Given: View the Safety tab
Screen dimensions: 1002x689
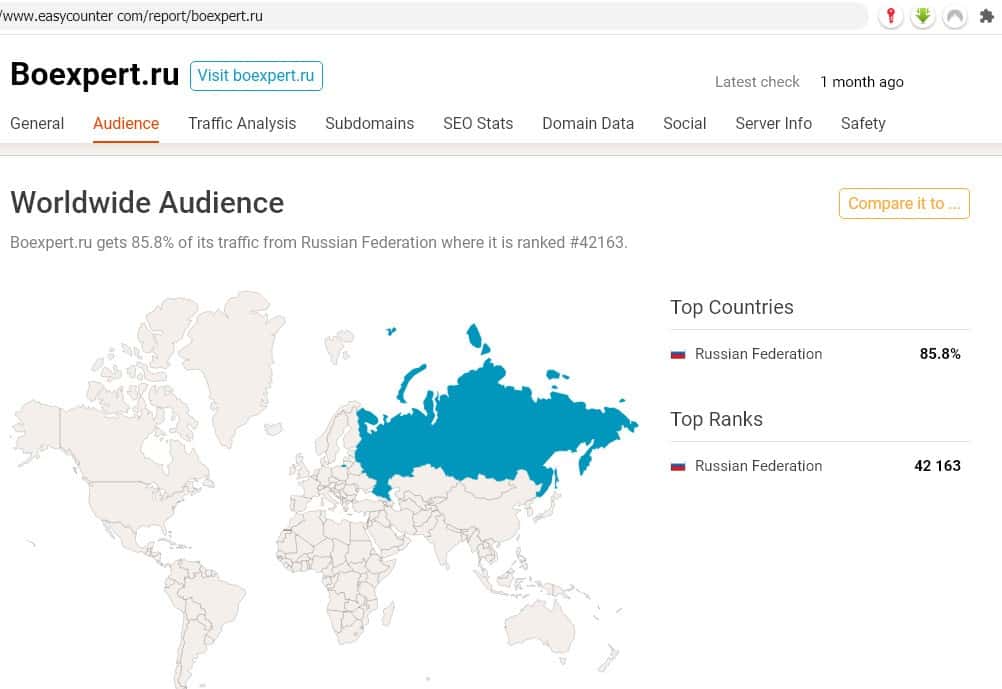Looking at the screenshot, I should click(x=863, y=124).
